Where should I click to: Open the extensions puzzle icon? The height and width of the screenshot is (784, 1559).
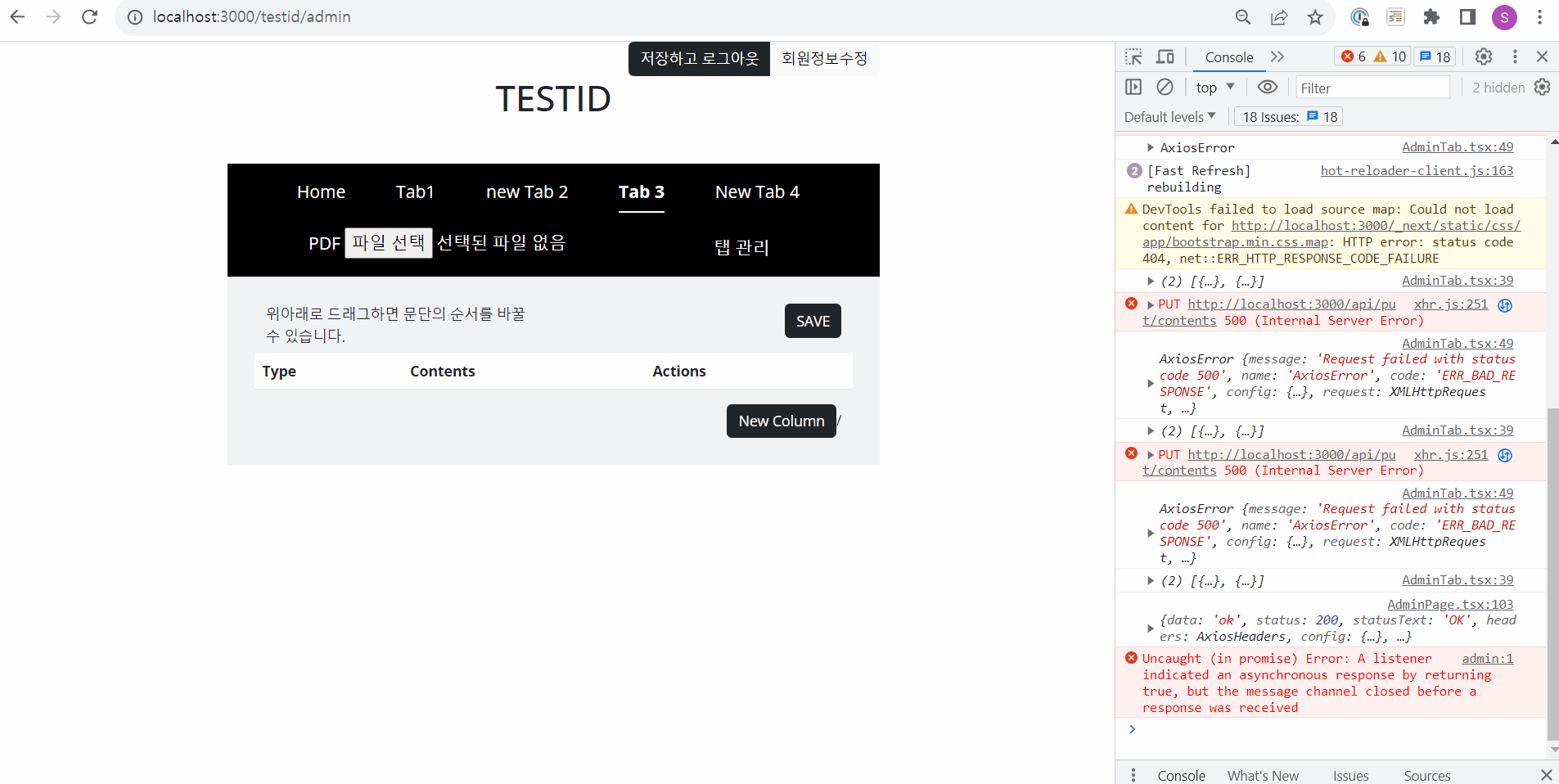[x=1431, y=17]
